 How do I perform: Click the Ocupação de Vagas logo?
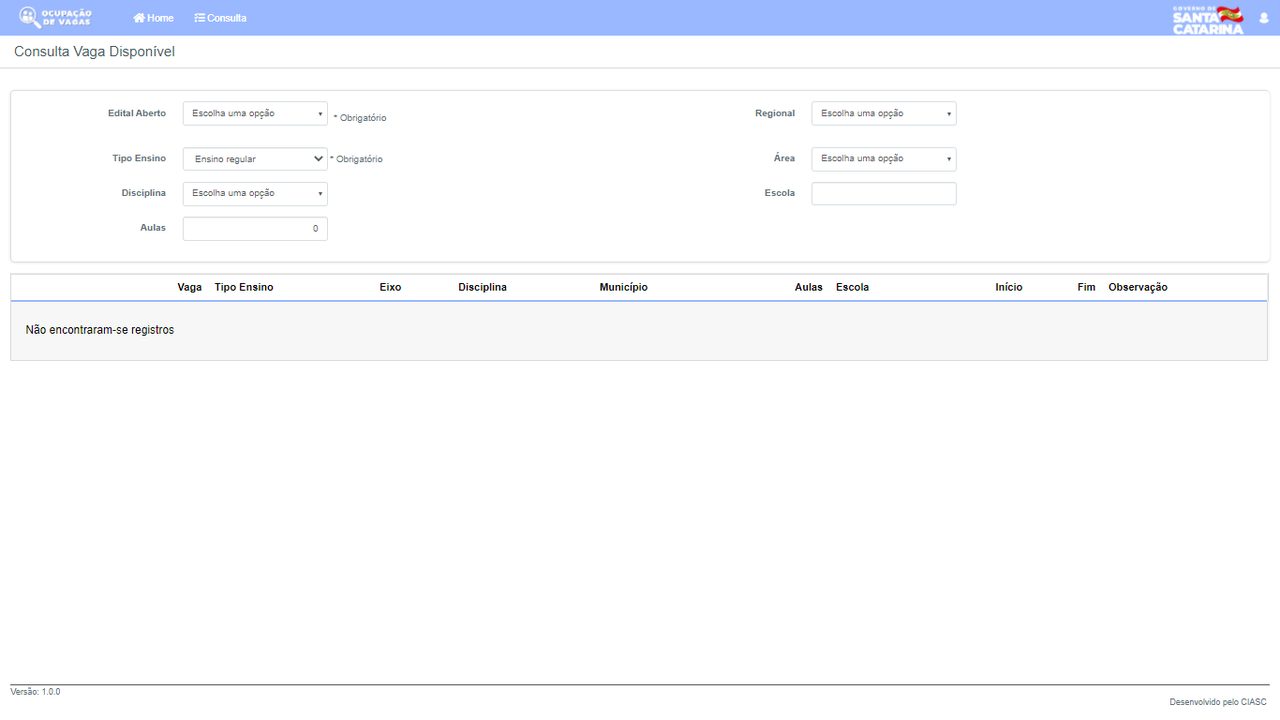tap(56, 17)
